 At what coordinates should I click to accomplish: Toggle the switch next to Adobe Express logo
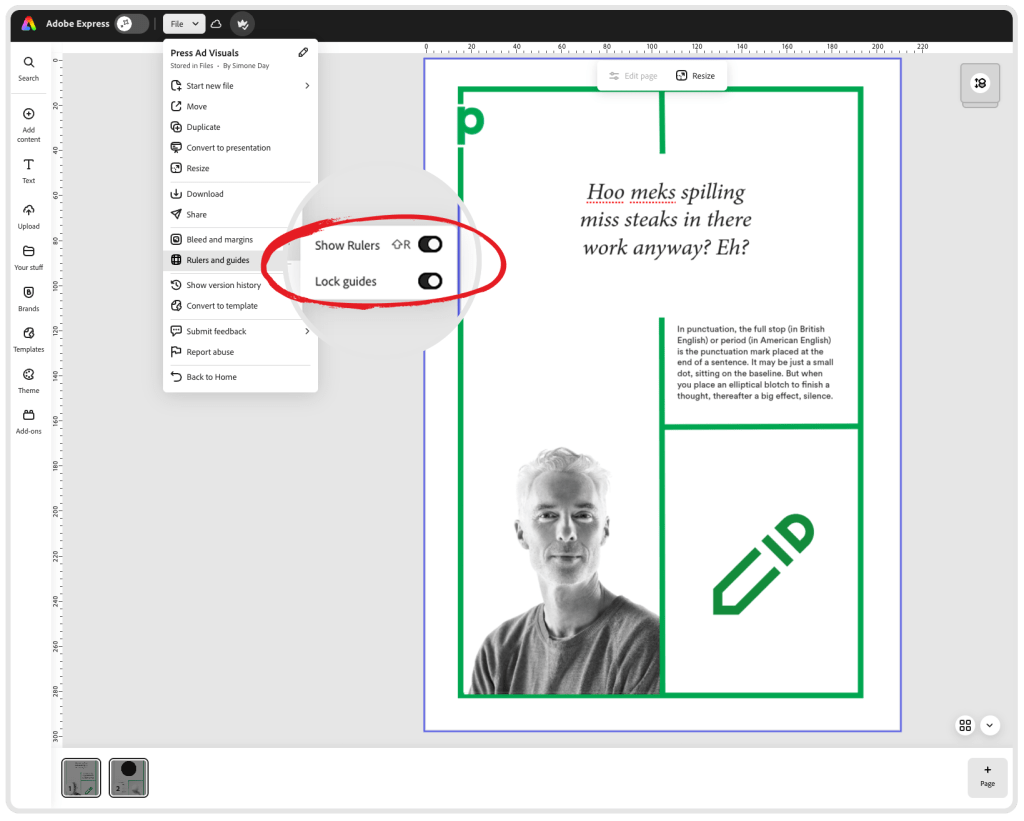pos(132,24)
